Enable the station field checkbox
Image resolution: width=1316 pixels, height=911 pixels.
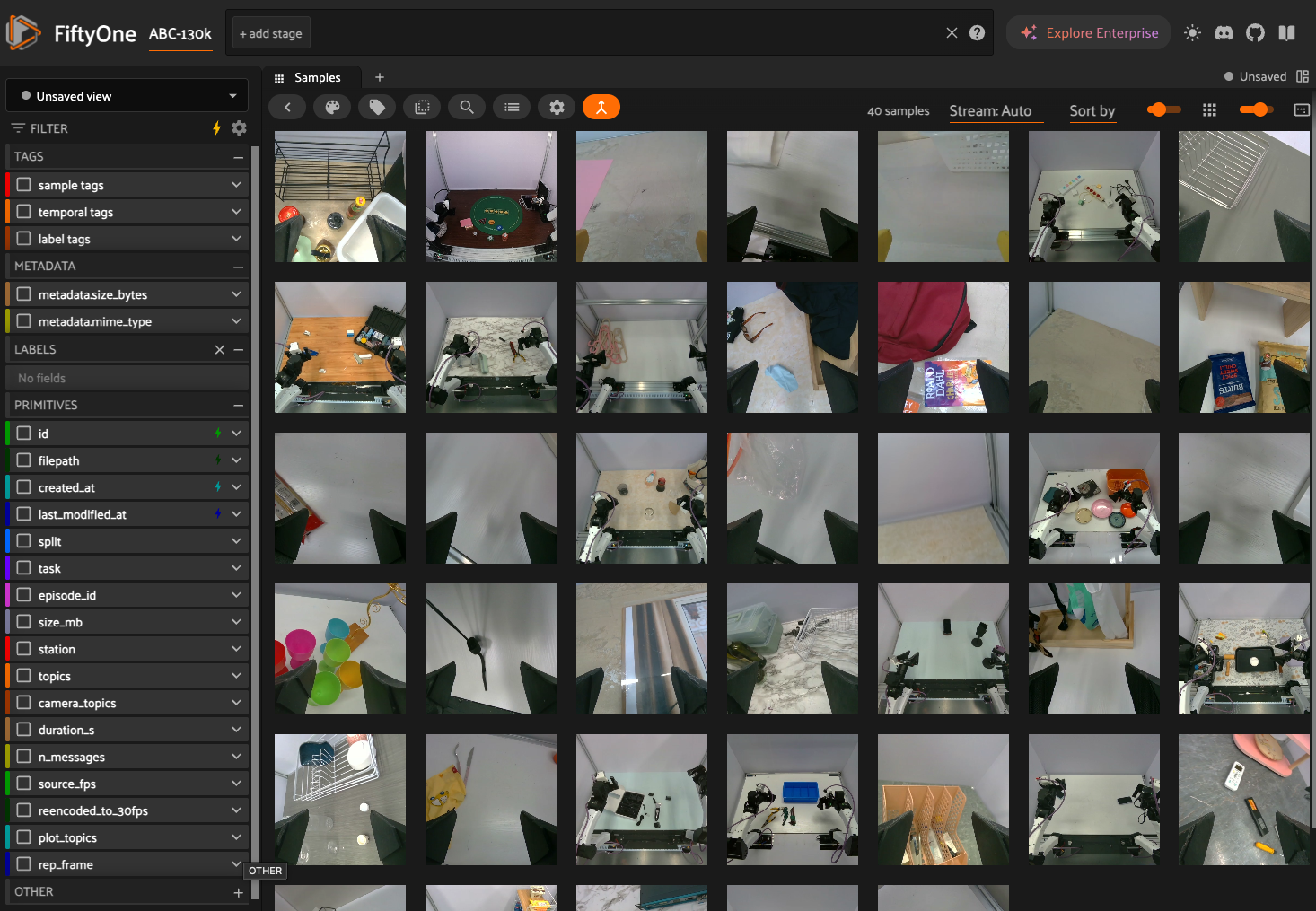click(24, 649)
